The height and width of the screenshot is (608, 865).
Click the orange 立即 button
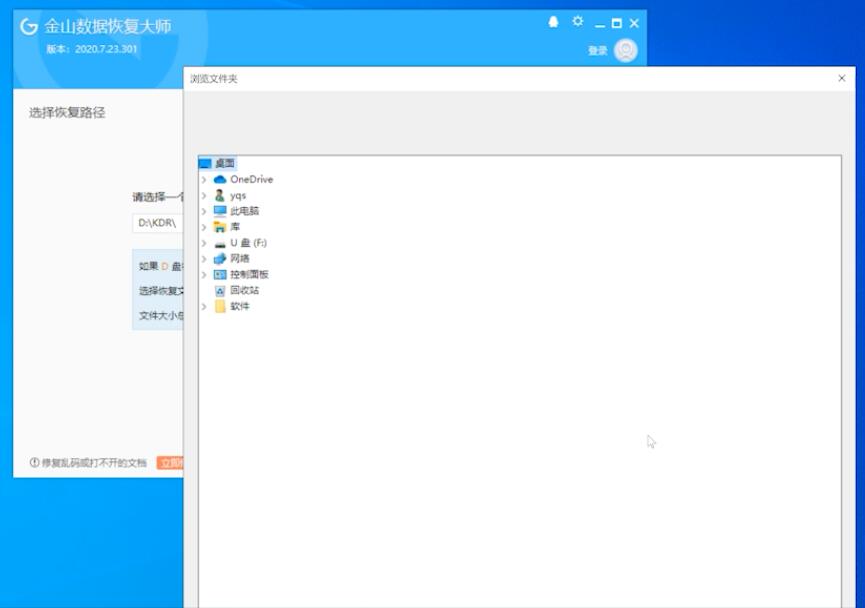(170, 462)
